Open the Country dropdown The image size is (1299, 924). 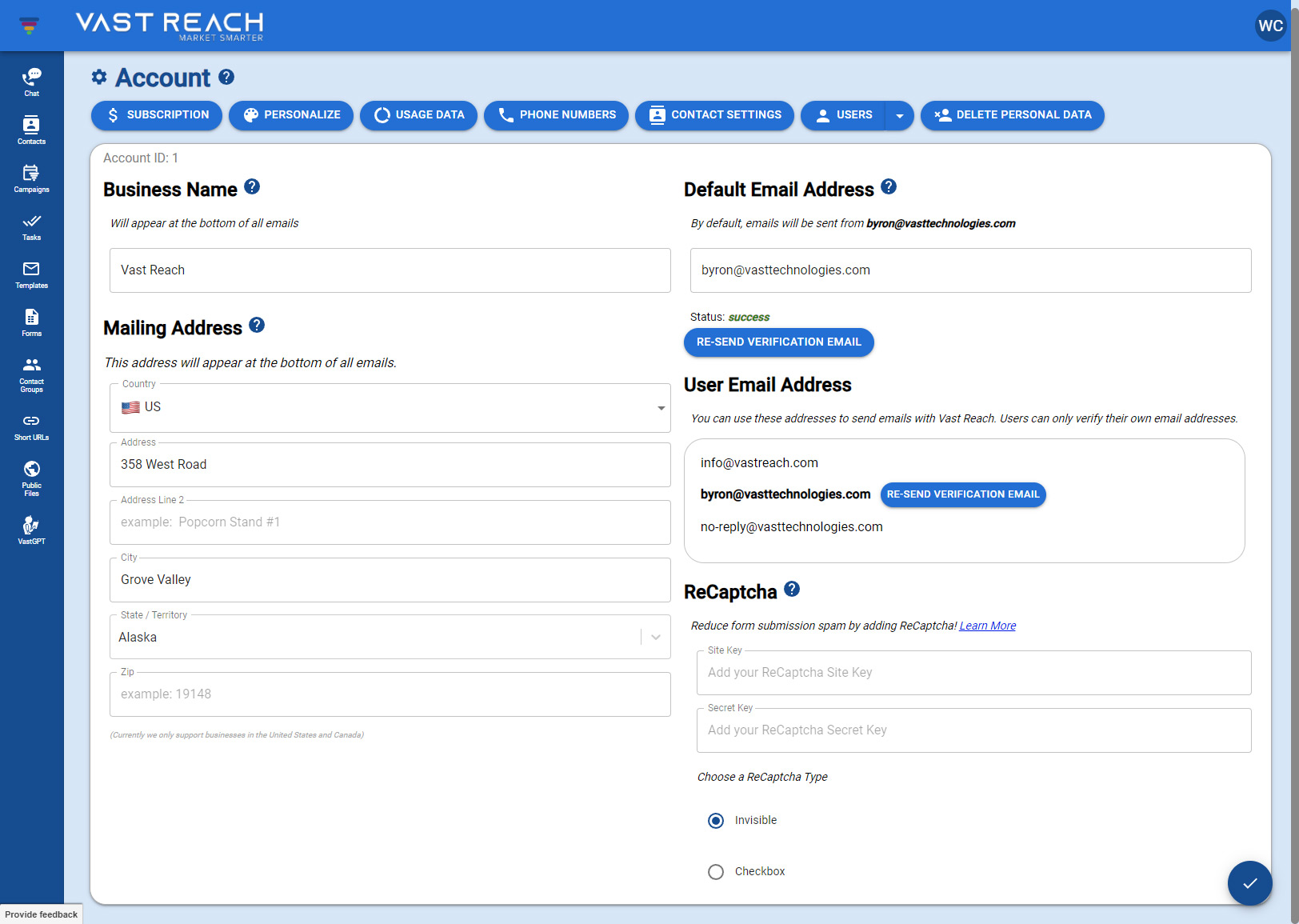(x=390, y=408)
